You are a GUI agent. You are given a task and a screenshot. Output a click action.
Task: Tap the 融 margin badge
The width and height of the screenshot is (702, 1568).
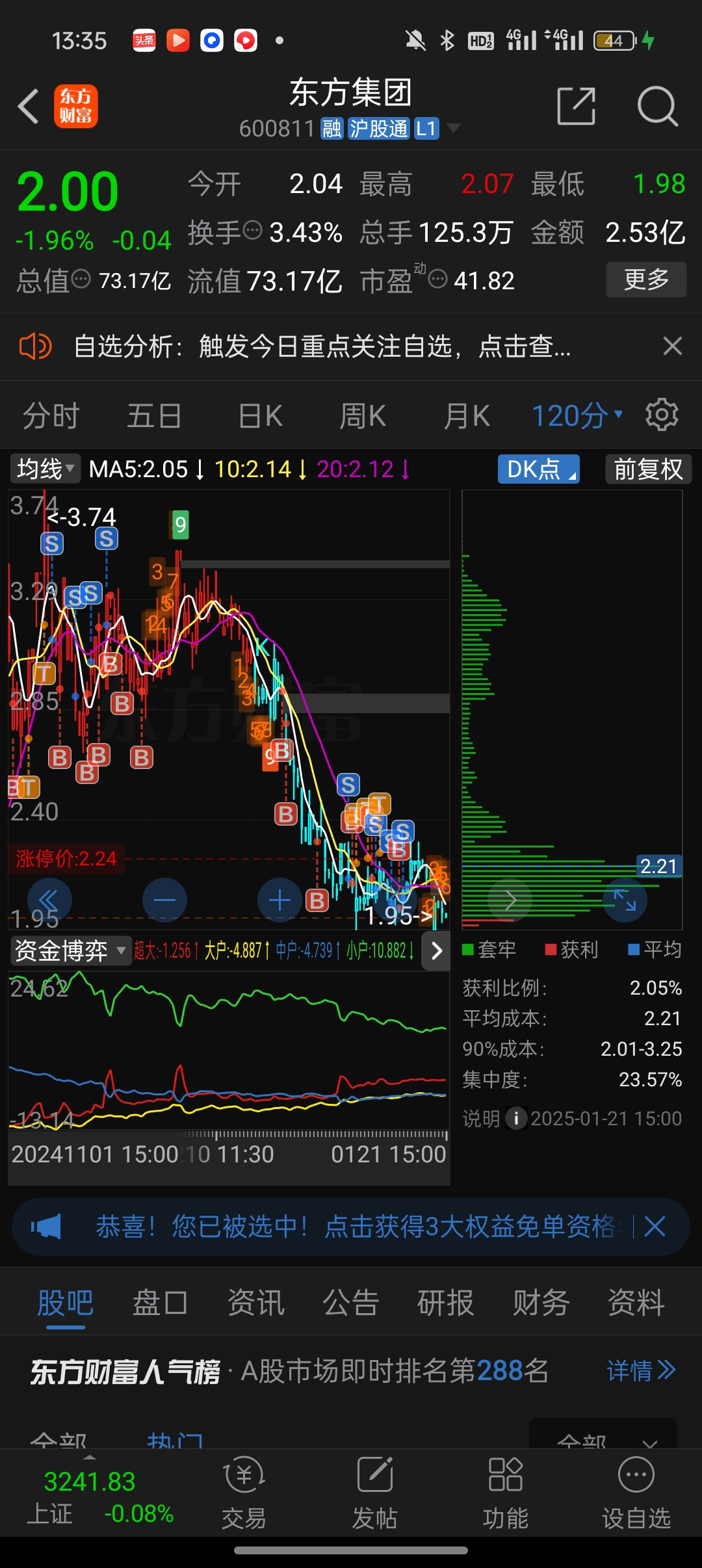(x=332, y=129)
